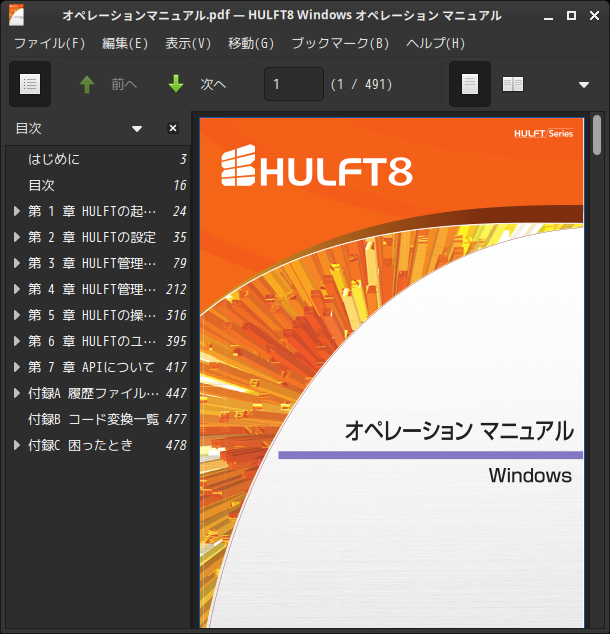This screenshot has height=634, width=610.
Task: Expand 第 1 章 HULFTの起… chapter
Action: pos(17,211)
